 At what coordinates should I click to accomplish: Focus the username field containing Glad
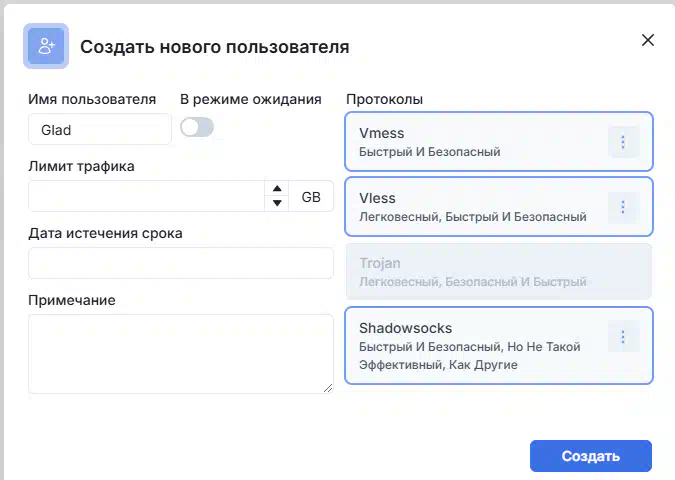point(100,129)
